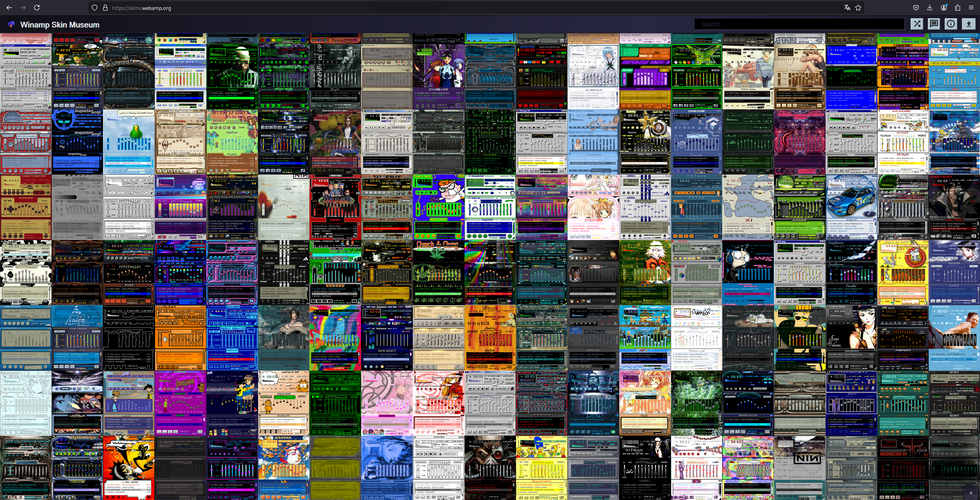Open the Garfield skin thumbnail

[283, 403]
